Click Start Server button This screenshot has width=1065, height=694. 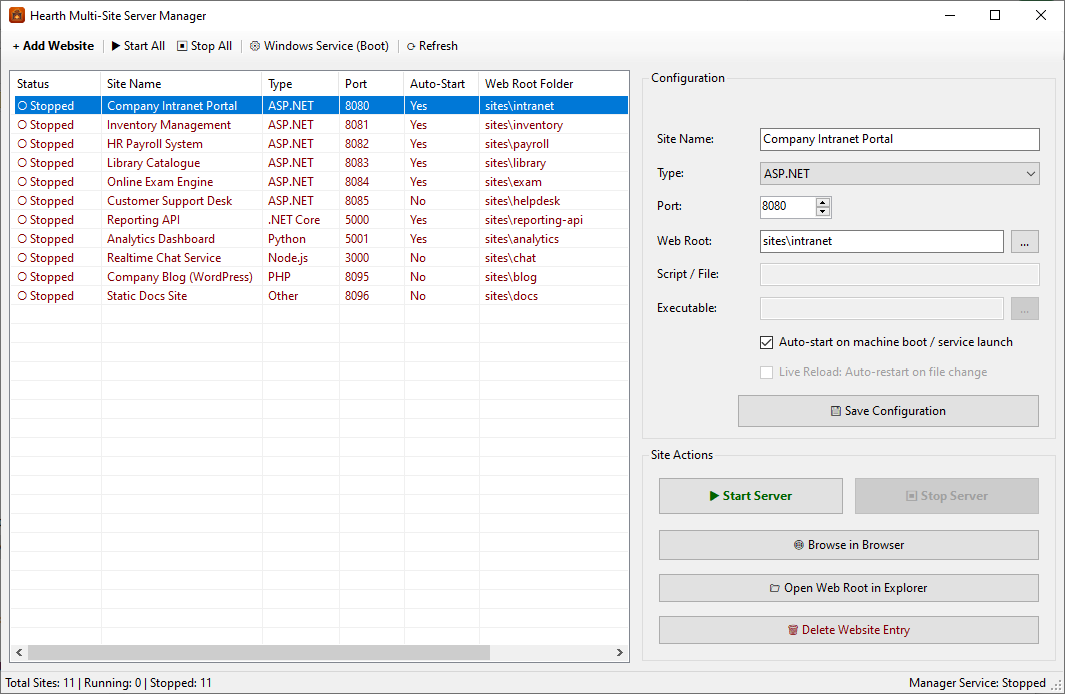click(751, 496)
